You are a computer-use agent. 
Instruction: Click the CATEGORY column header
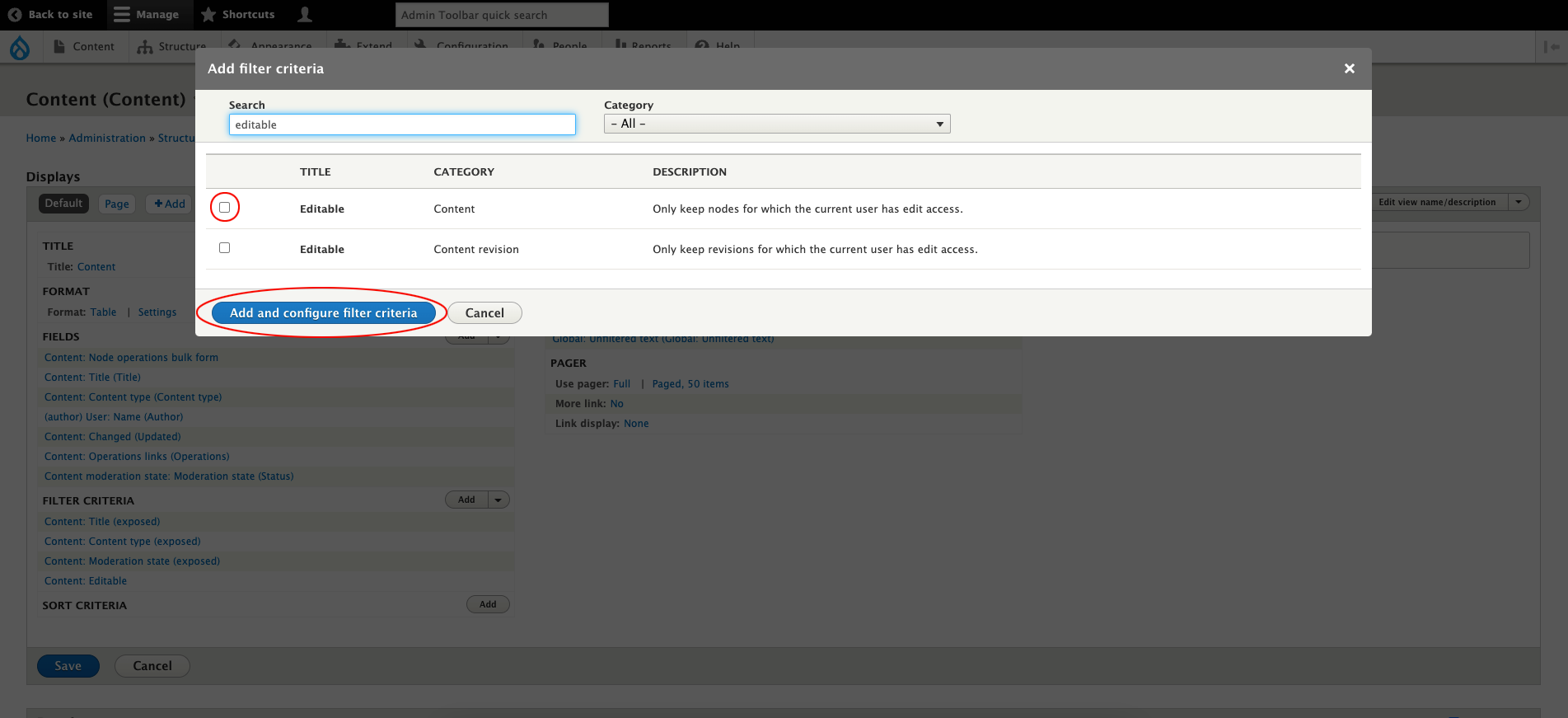coord(464,172)
